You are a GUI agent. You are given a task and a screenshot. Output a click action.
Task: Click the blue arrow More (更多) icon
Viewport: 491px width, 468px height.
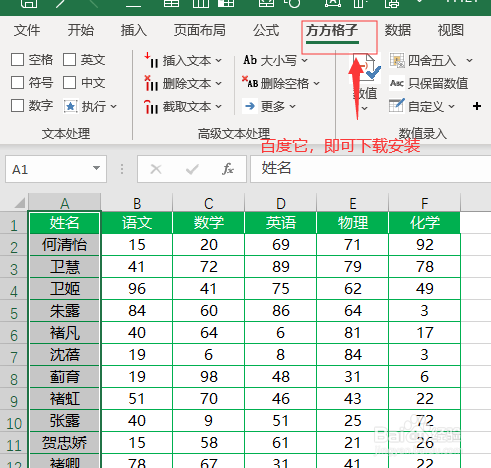[x=250, y=106]
